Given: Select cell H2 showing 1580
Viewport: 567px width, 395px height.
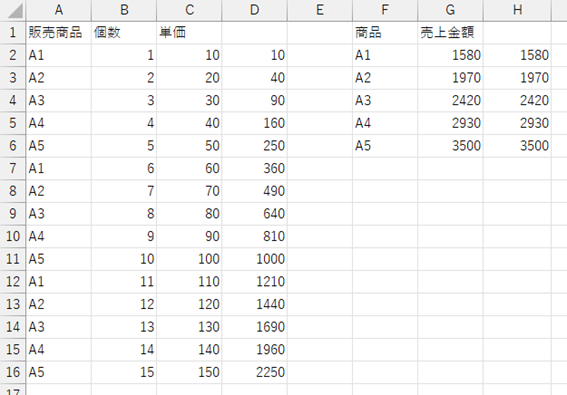Looking at the screenshot, I should 517,55.
